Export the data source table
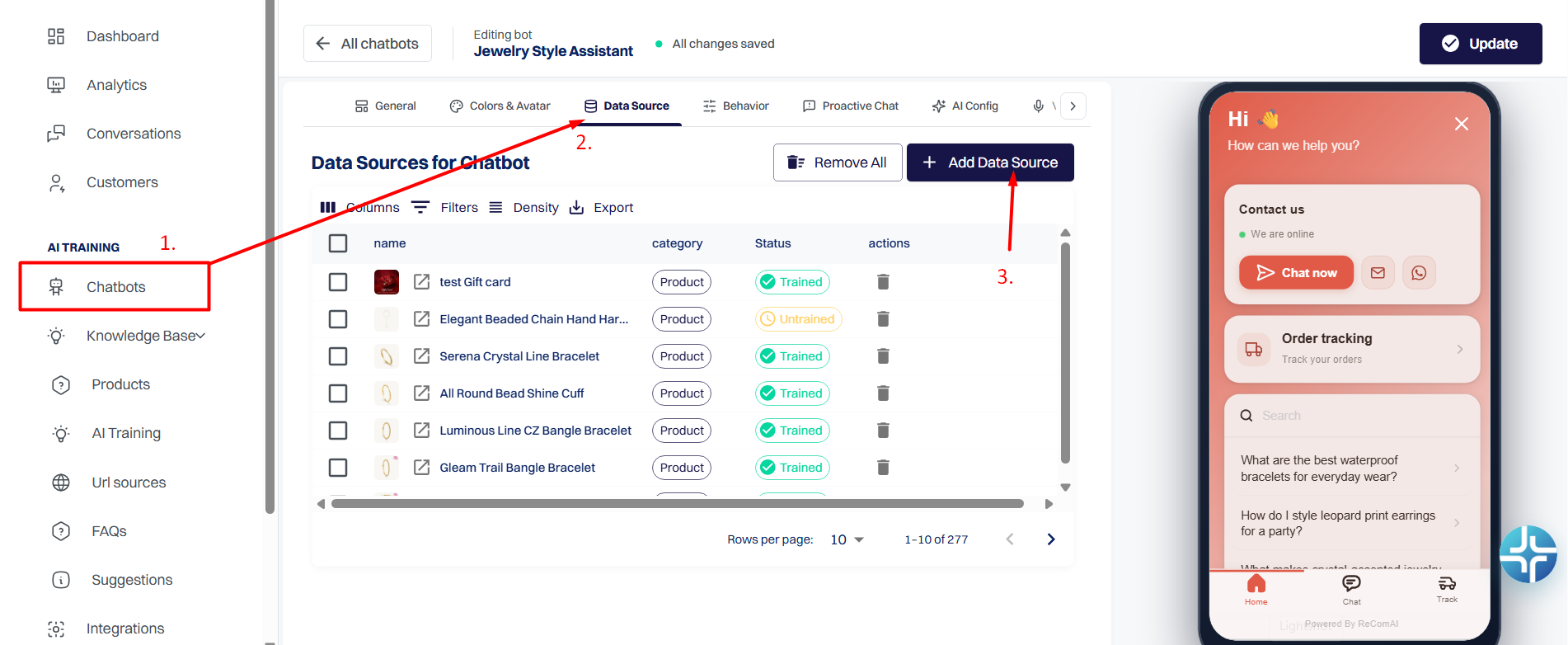This screenshot has height=645, width=1568. point(602,207)
